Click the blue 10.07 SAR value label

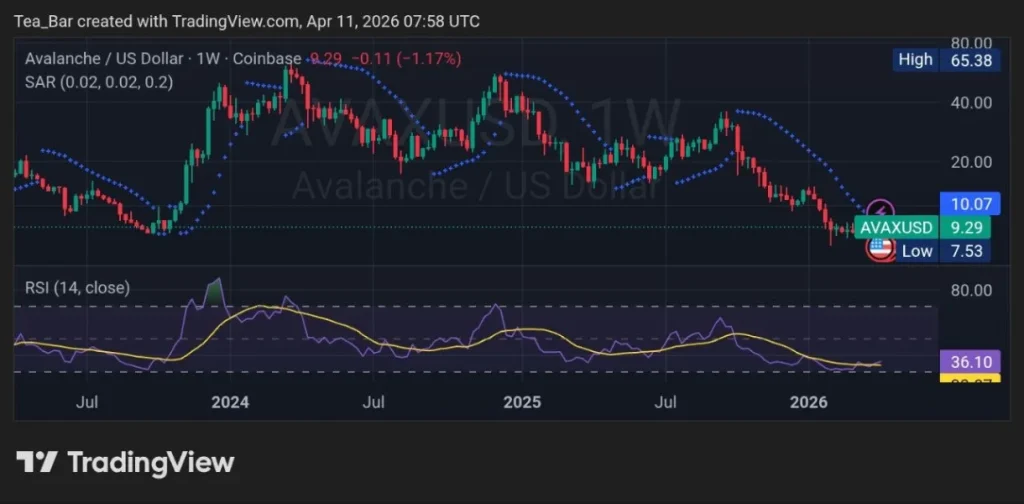tap(969, 204)
